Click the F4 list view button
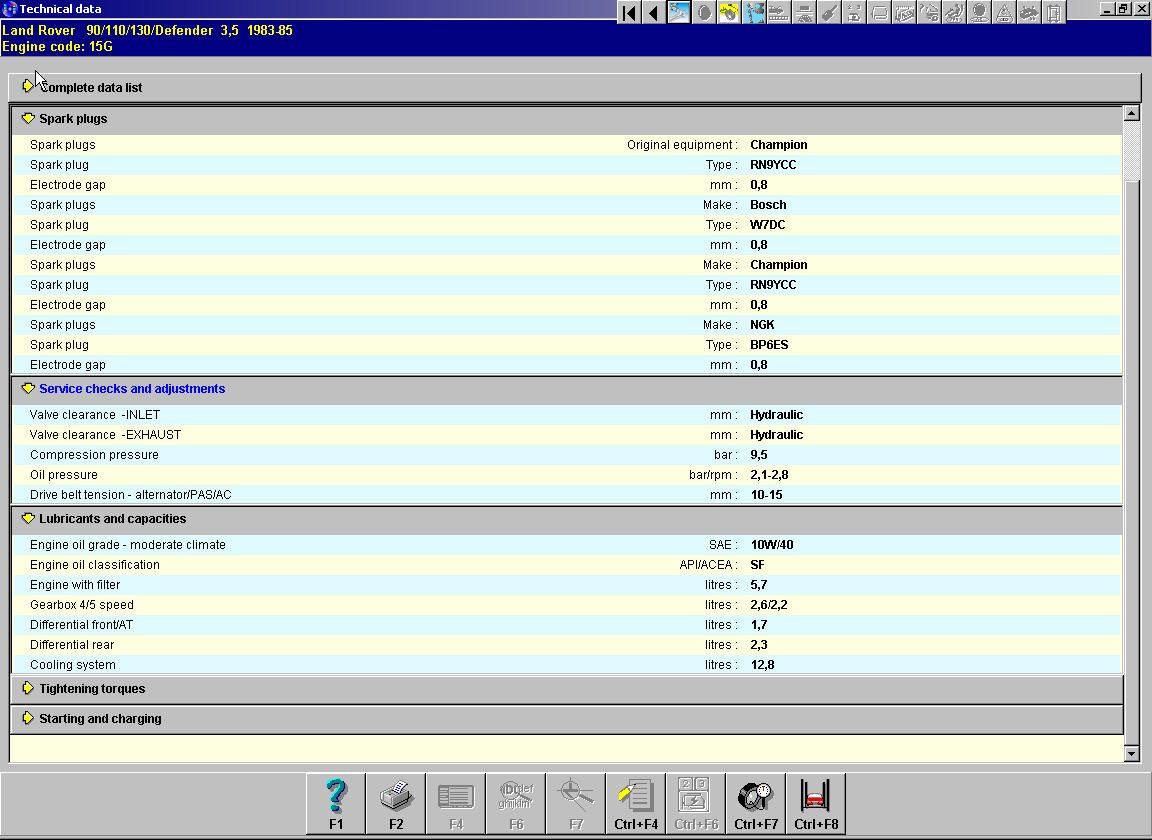This screenshot has width=1152, height=840. click(456, 803)
